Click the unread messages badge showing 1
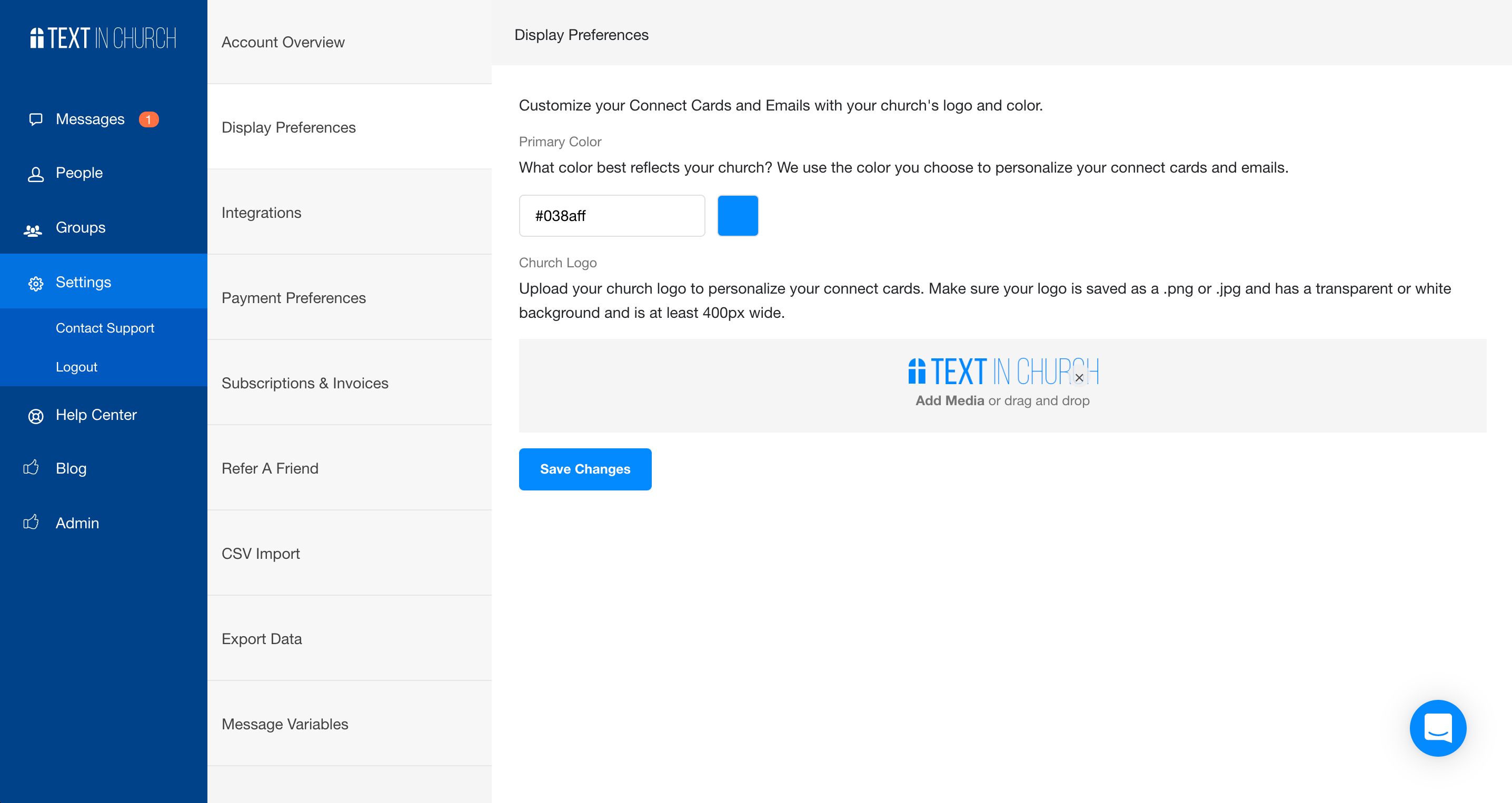 (x=148, y=119)
